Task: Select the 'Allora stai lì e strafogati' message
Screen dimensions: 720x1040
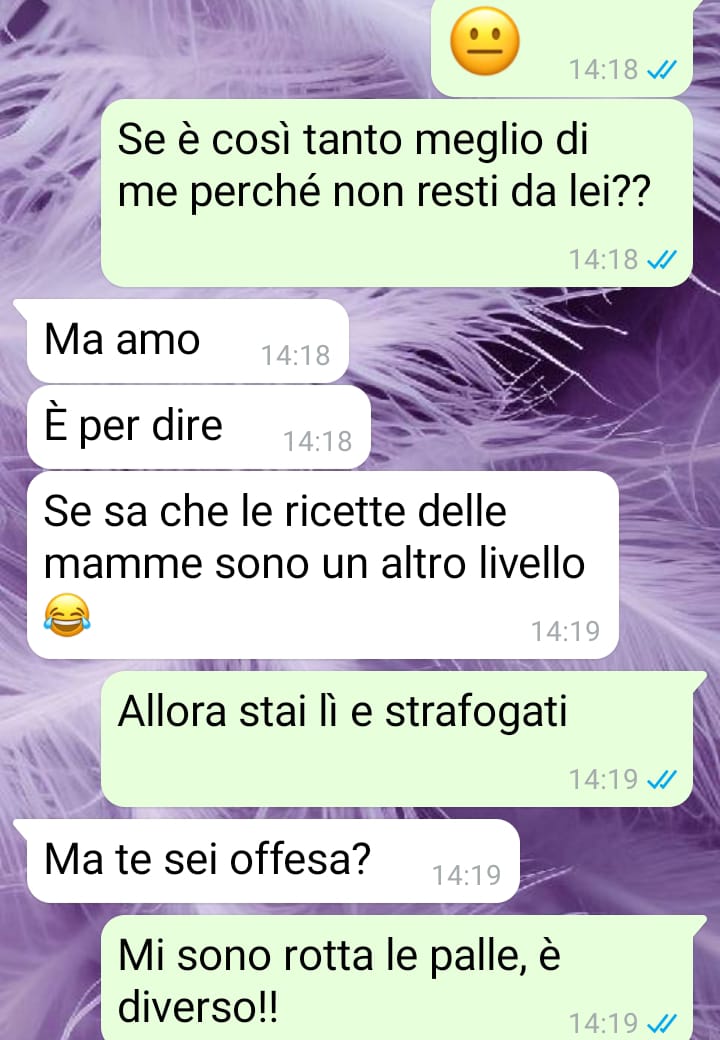Action: pos(396,739)
